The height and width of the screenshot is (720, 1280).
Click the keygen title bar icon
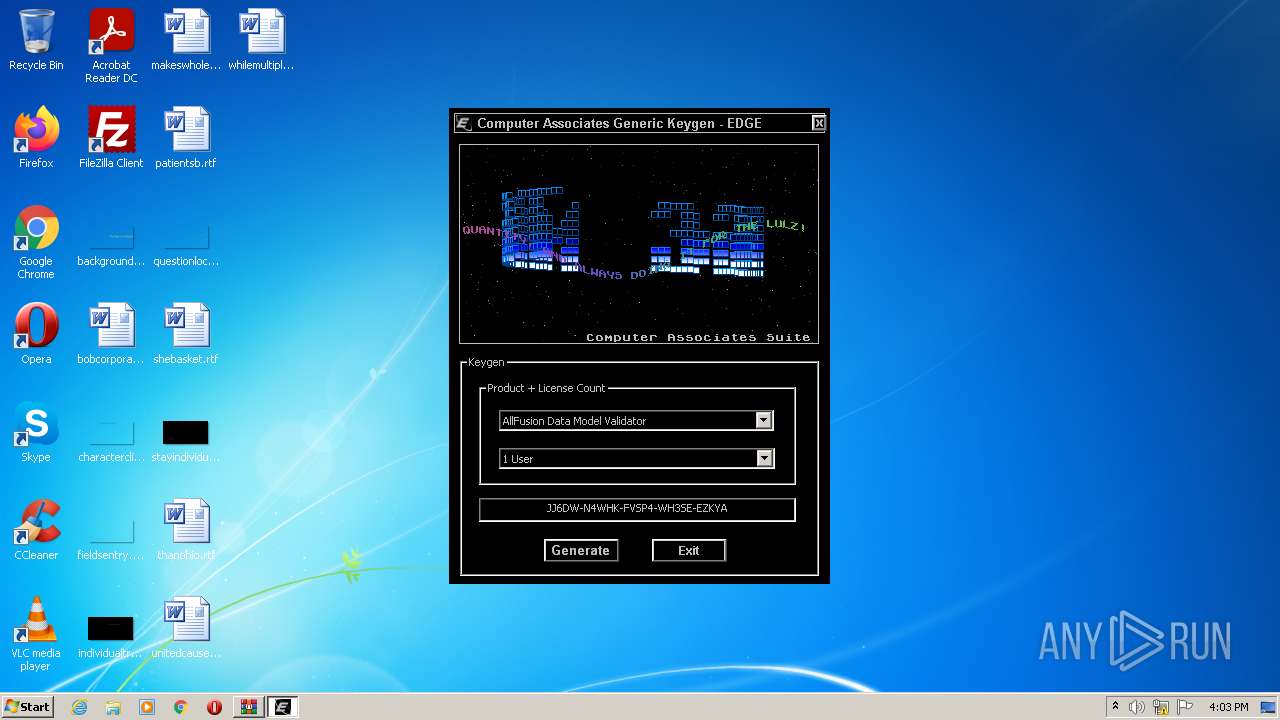[464, 123]
